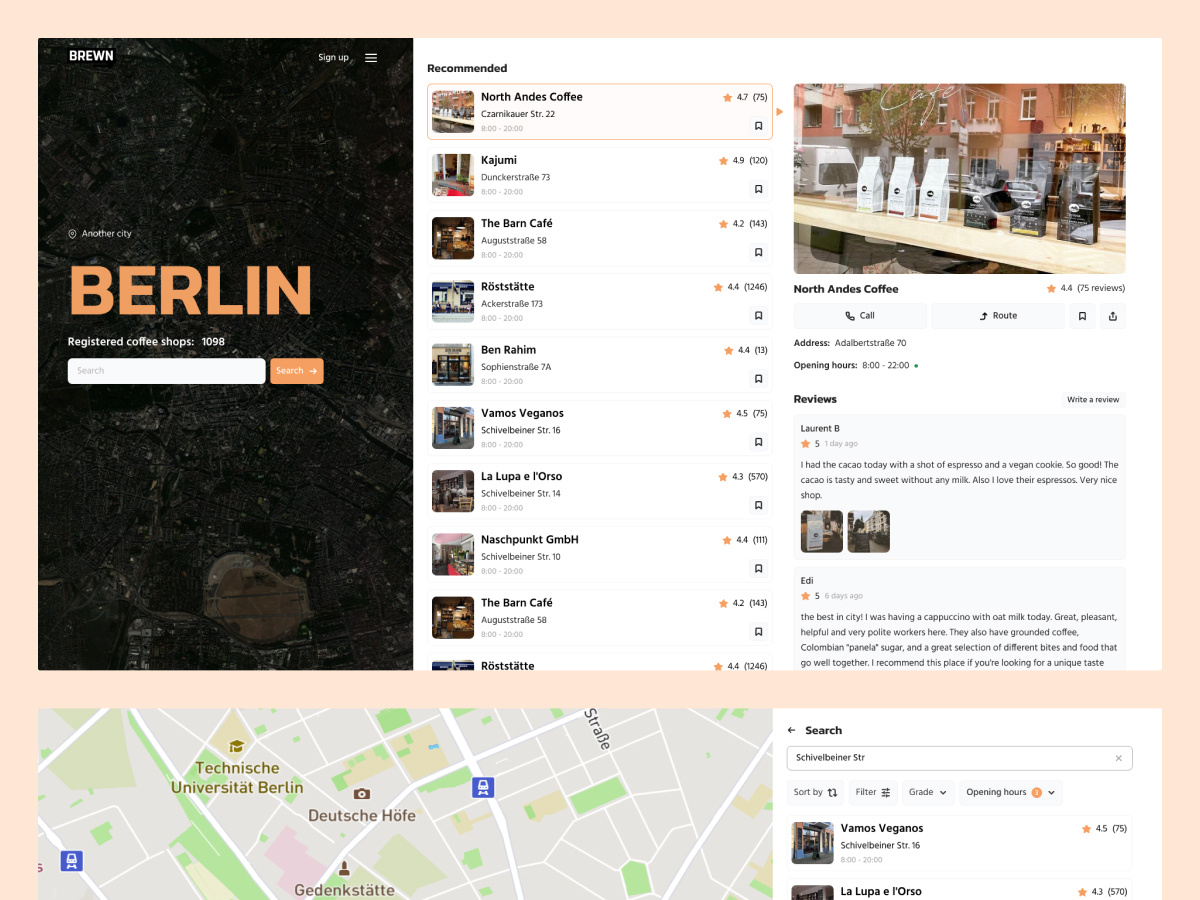Toggle the bookmark on the Kajumi listing

(x=758, y=188)
